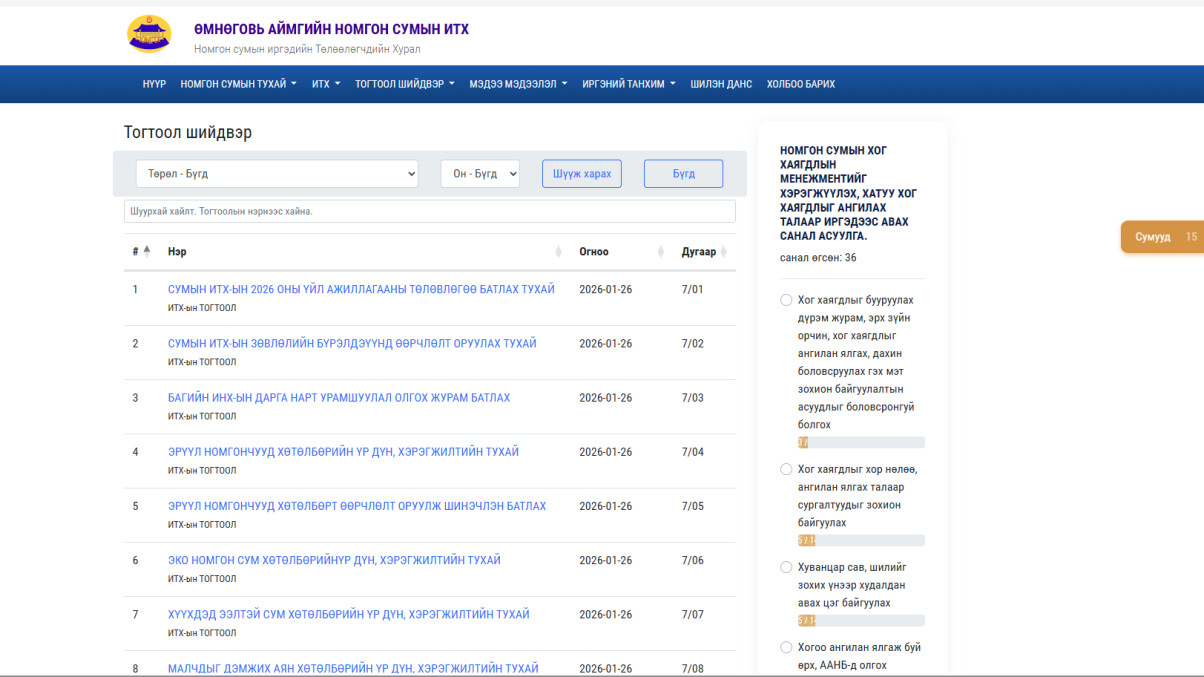Click the Nomgon soum emblem logo
1204x677 pixels.
[x=149, y=34]
